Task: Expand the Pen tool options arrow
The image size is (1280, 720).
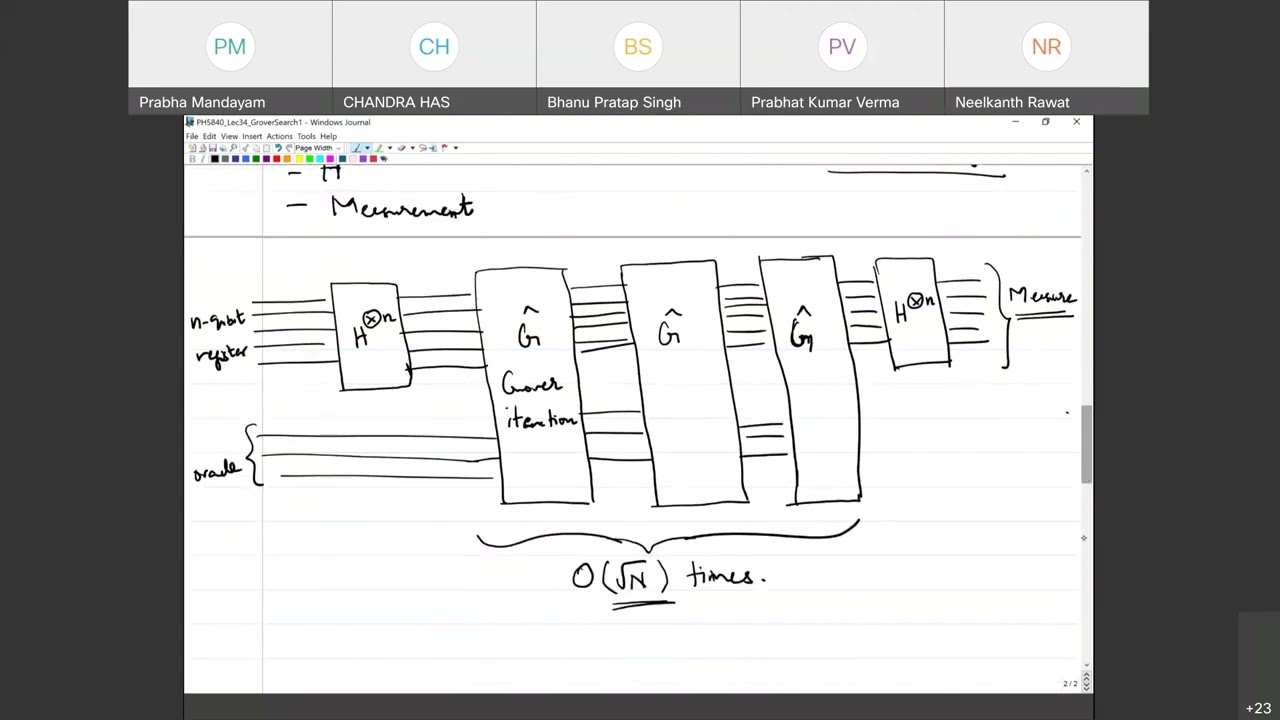Action: tap(367, 148)
